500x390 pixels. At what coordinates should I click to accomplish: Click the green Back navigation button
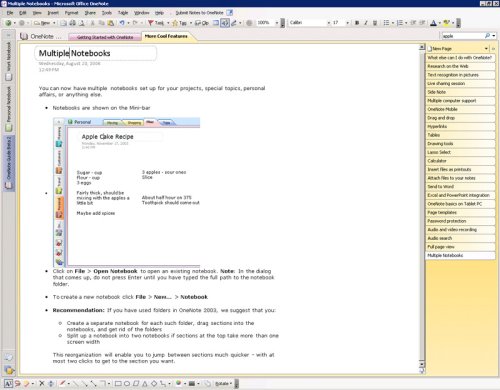(8, 23)
